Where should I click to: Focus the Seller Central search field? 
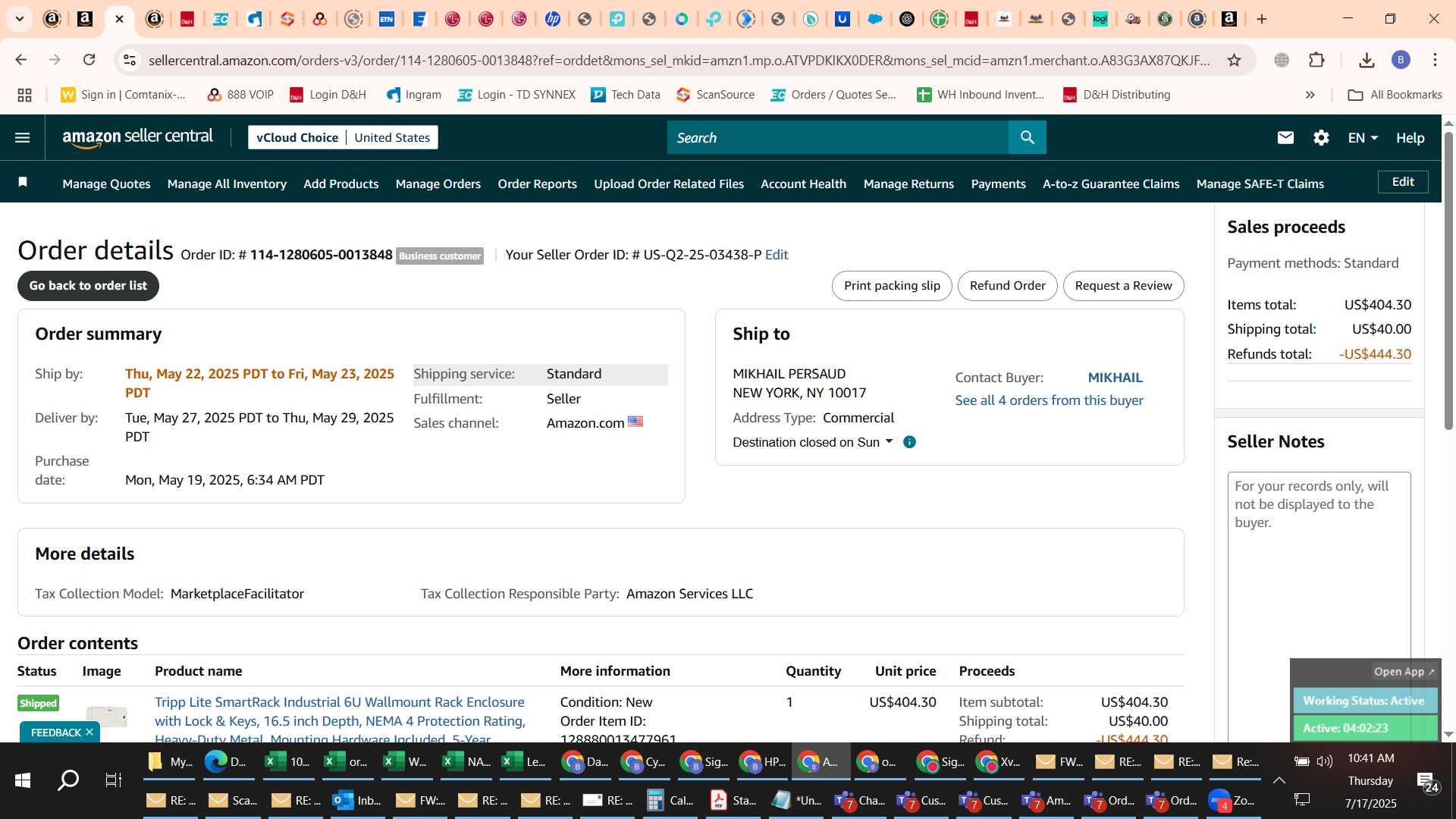[838, 137]
